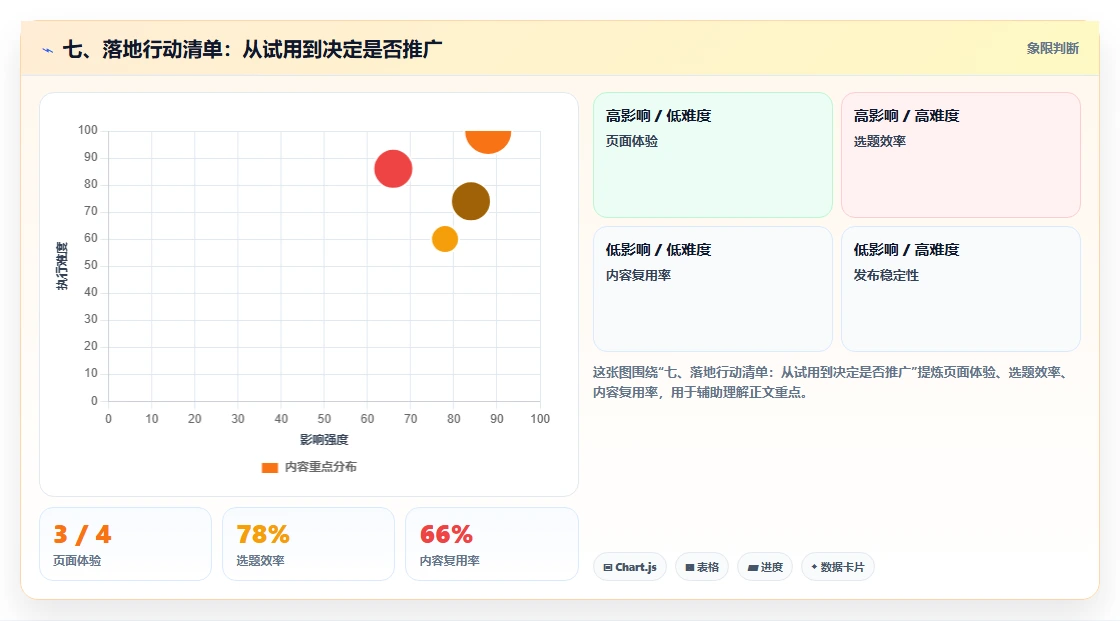The width and height of the screenshot is (1120, 621).
Task: Click the 78% 选题效率 stat card
Action: (x=309, y=544)
